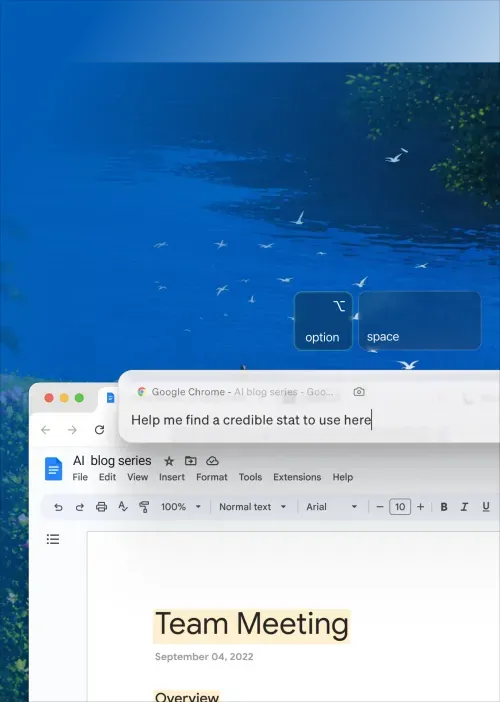
Task: Select the Docs browser tab icon
Action: [x=111, y=398]
